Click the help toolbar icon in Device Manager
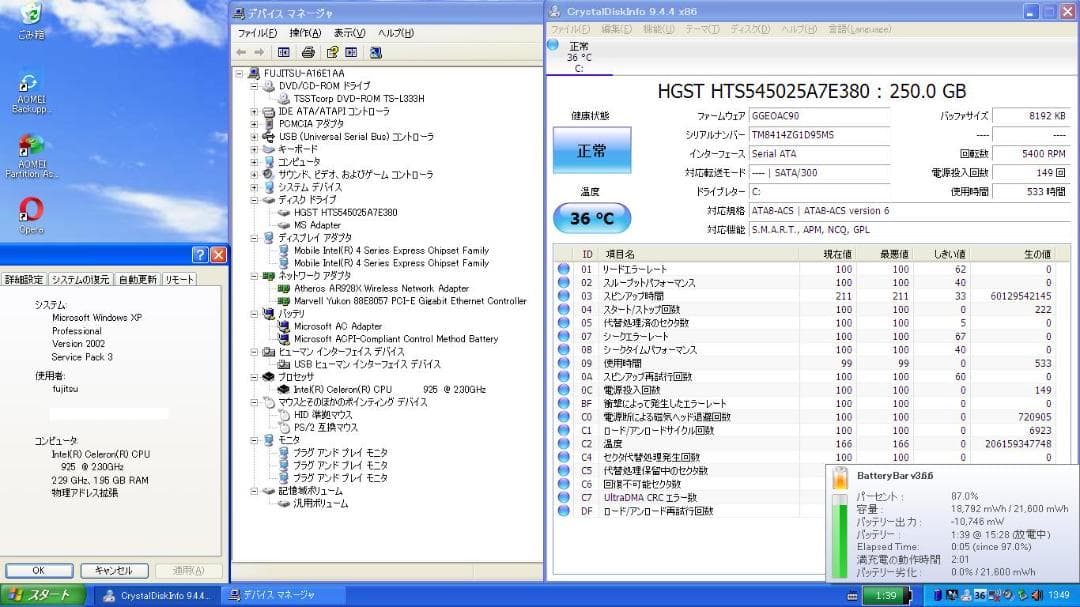Image resolution: width=1080 pixels, height=607 pixels. 332,52
